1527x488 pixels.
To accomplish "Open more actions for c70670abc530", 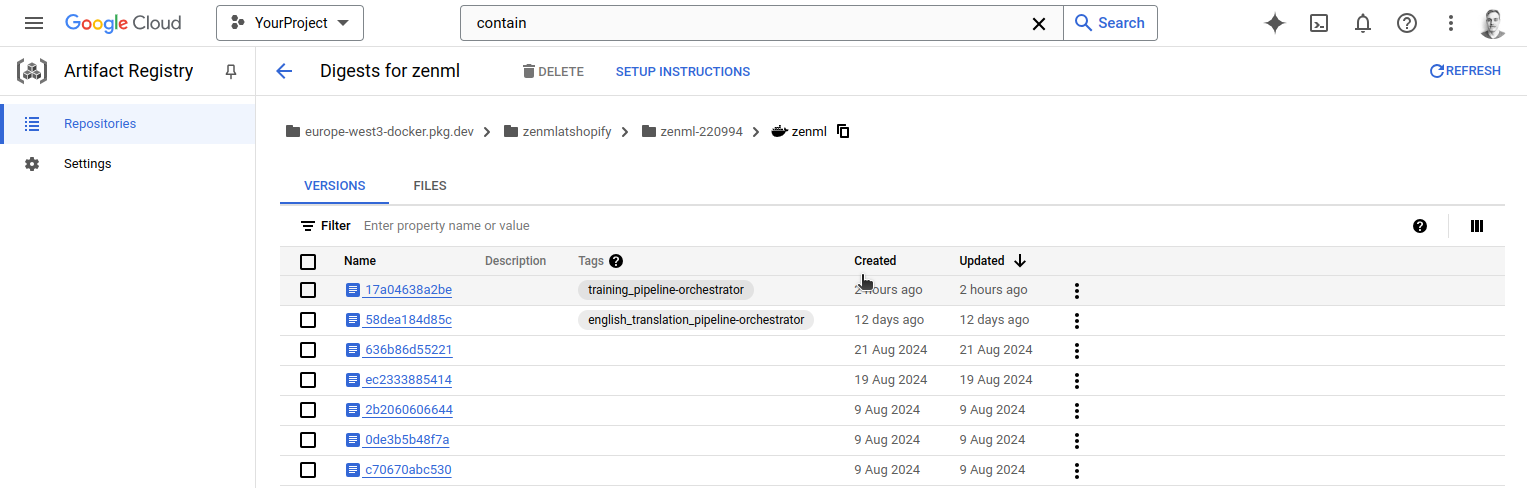I will tap(1077, 471).
